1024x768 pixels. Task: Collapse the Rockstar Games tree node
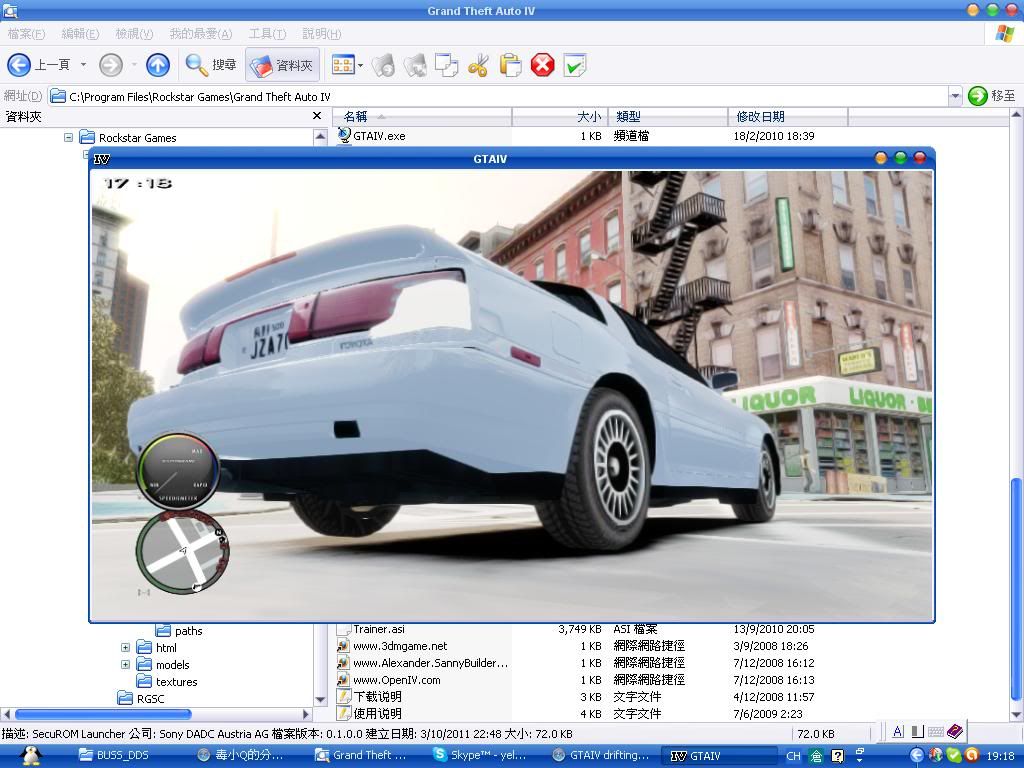click(69, 138)
